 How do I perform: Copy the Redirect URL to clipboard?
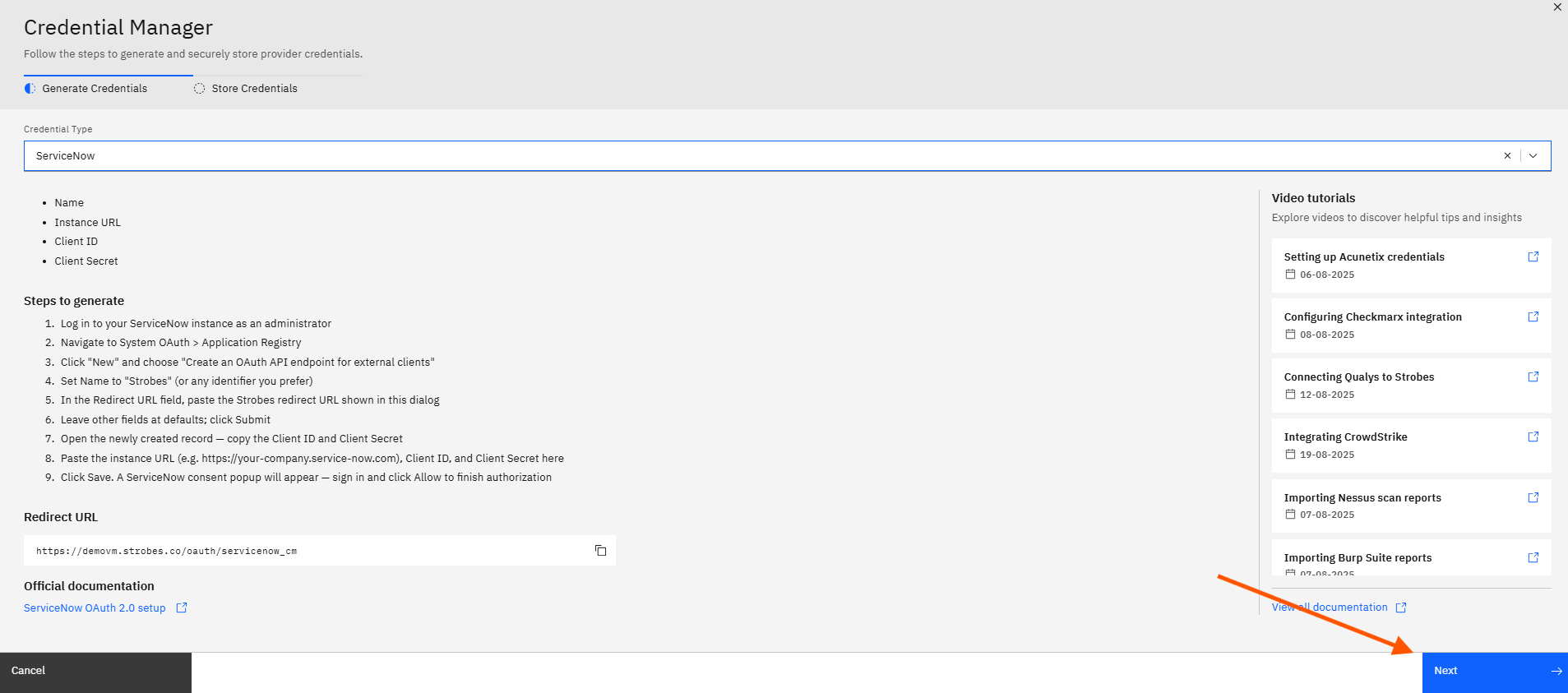pos(600,551)
